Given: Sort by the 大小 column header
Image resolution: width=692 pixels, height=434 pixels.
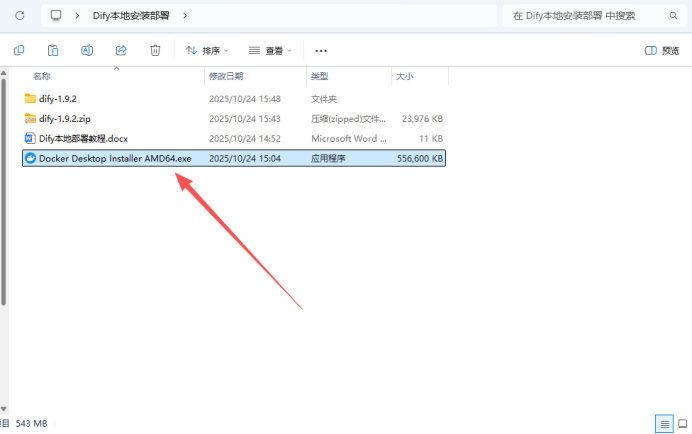Looking at the screenshot, I should [x=405, y=76].
